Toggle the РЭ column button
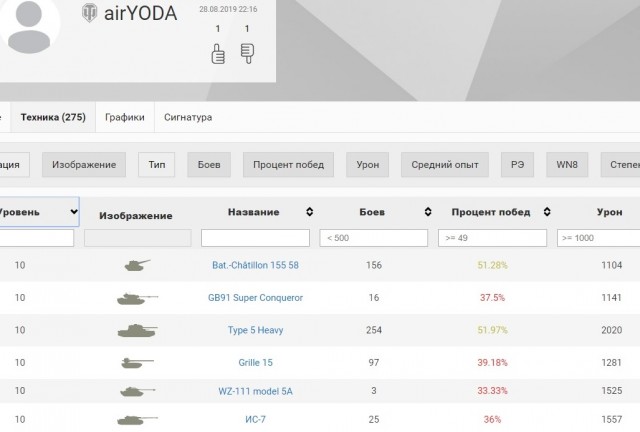 (x=517, y=165)
